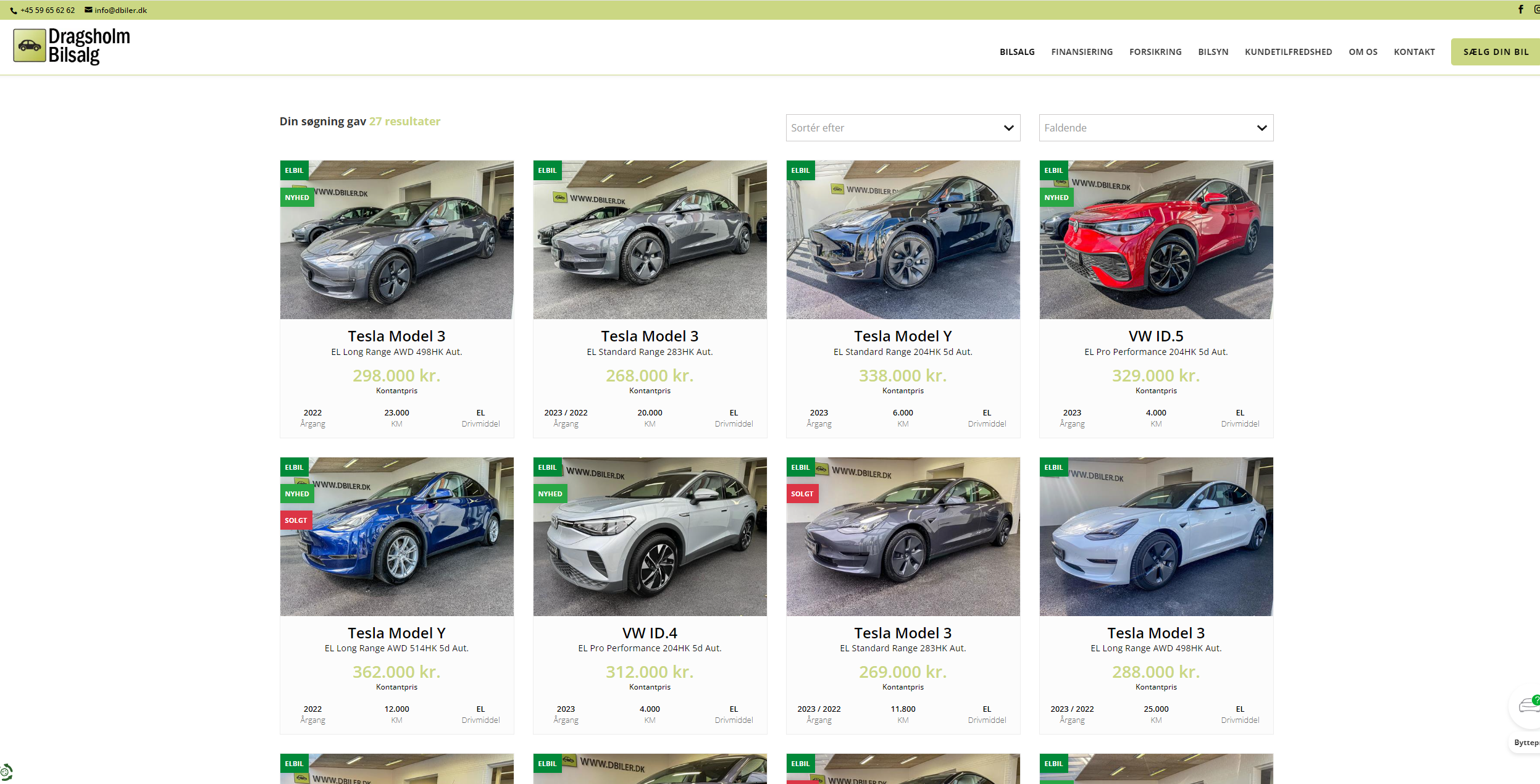Click the ELBIL badge on white Tesla Model 3
Screen dimensions: 1540x784
pyautogui.click(x=1053, y=467)
